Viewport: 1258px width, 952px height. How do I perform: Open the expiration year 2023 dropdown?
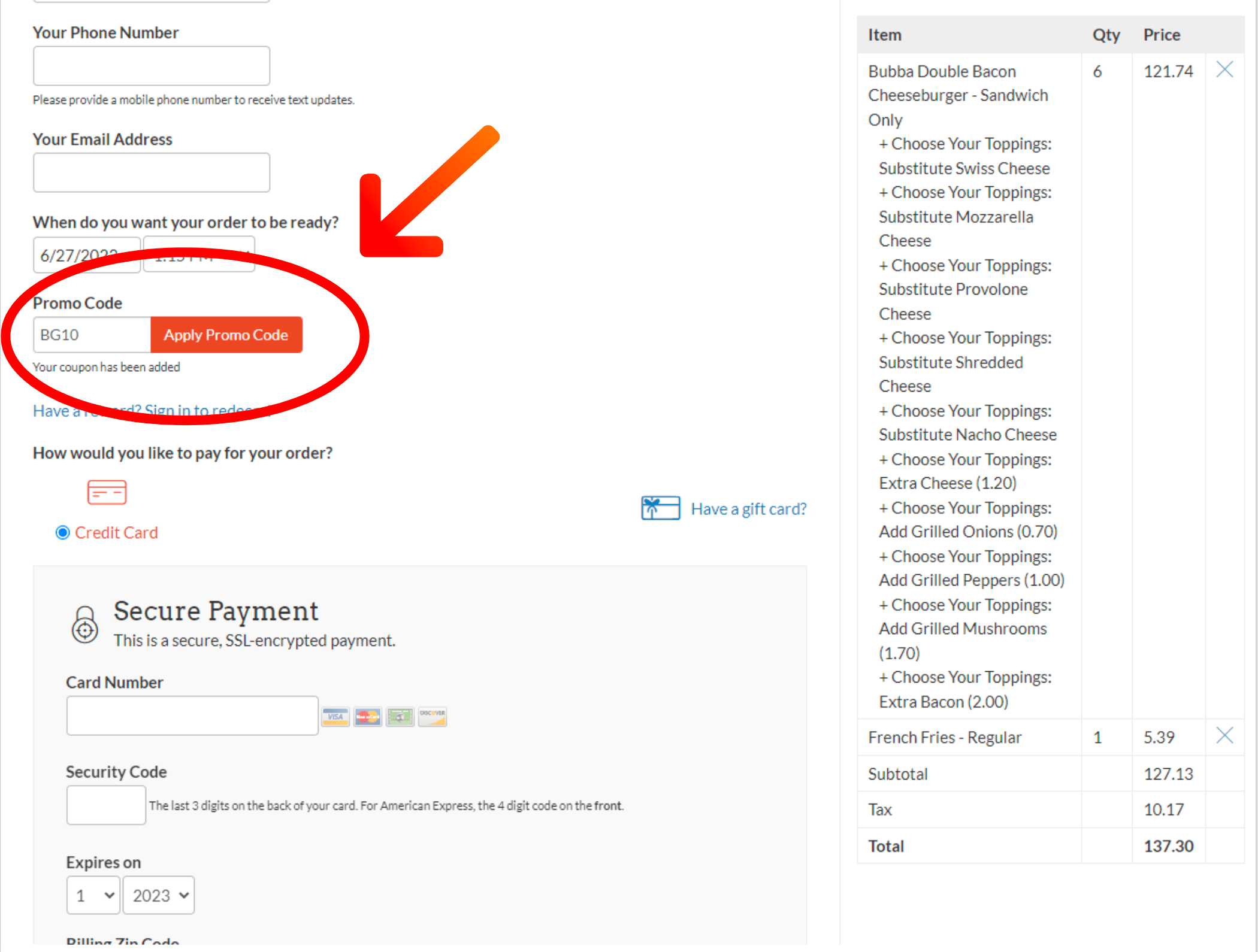pos(159,896)
